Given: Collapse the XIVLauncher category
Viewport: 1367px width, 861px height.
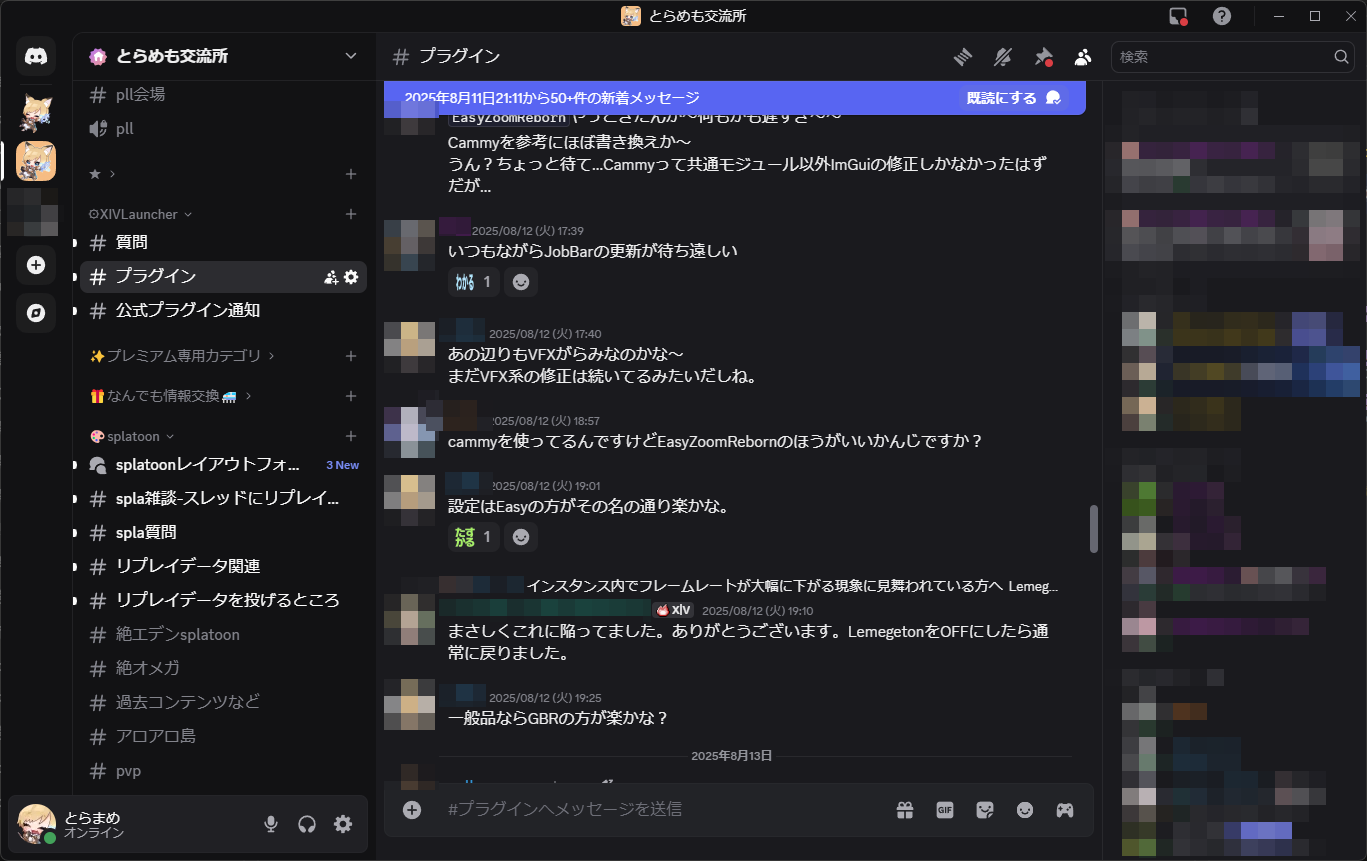Looking at the screenshot, I should click(x=140, y=214).
